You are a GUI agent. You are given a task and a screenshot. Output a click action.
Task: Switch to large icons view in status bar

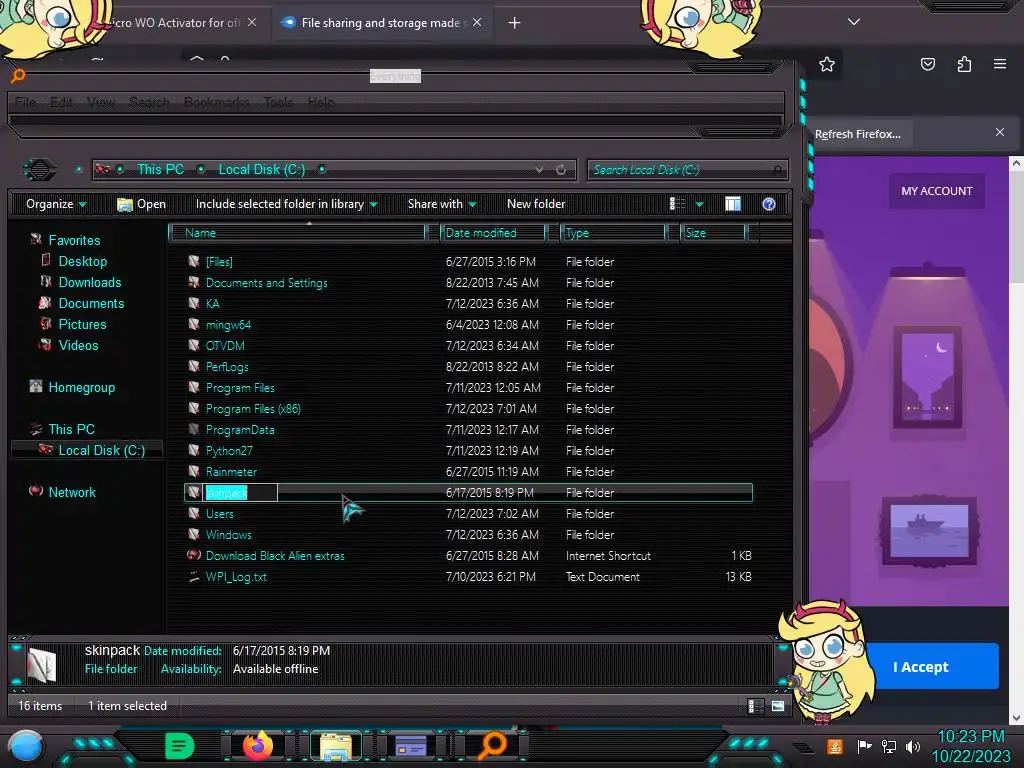(x=778, y=706)
